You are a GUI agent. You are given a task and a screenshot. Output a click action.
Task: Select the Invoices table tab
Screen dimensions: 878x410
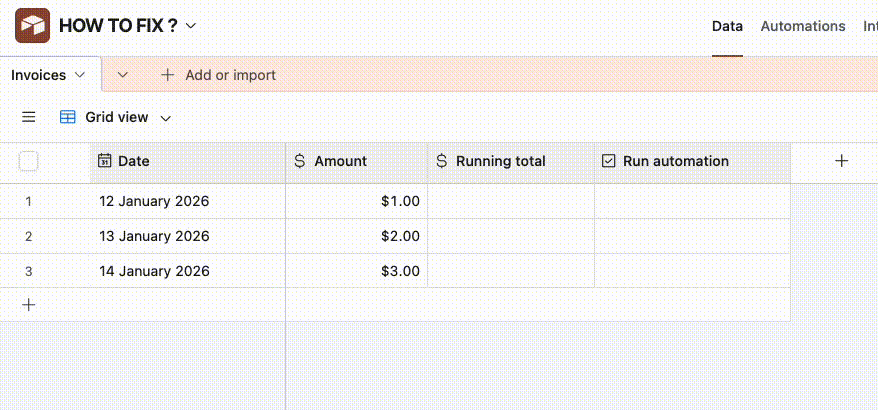click(39, 75)
